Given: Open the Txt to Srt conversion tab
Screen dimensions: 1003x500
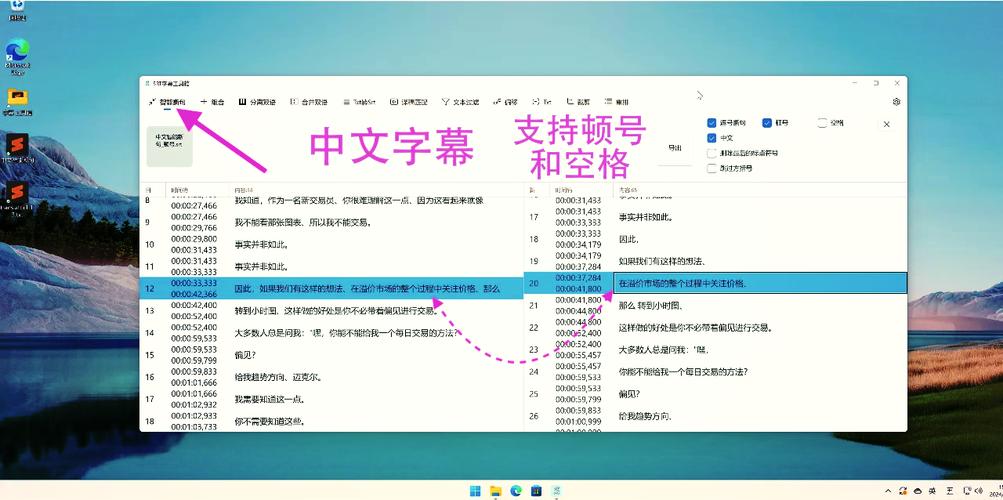Looking at the screenshot, I should tap(359, 102).
